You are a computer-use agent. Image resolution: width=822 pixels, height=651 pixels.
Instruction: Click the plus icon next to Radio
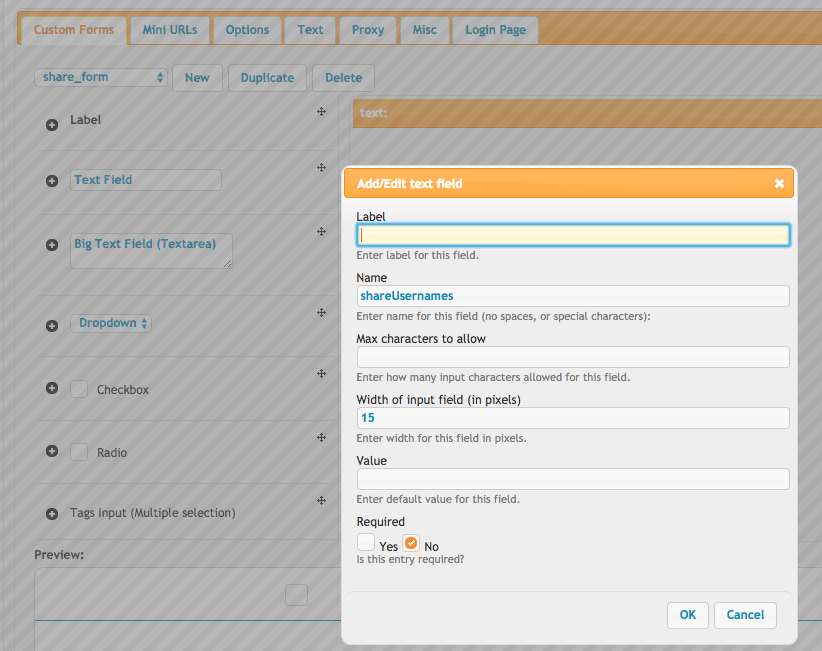tap(52, 451)
